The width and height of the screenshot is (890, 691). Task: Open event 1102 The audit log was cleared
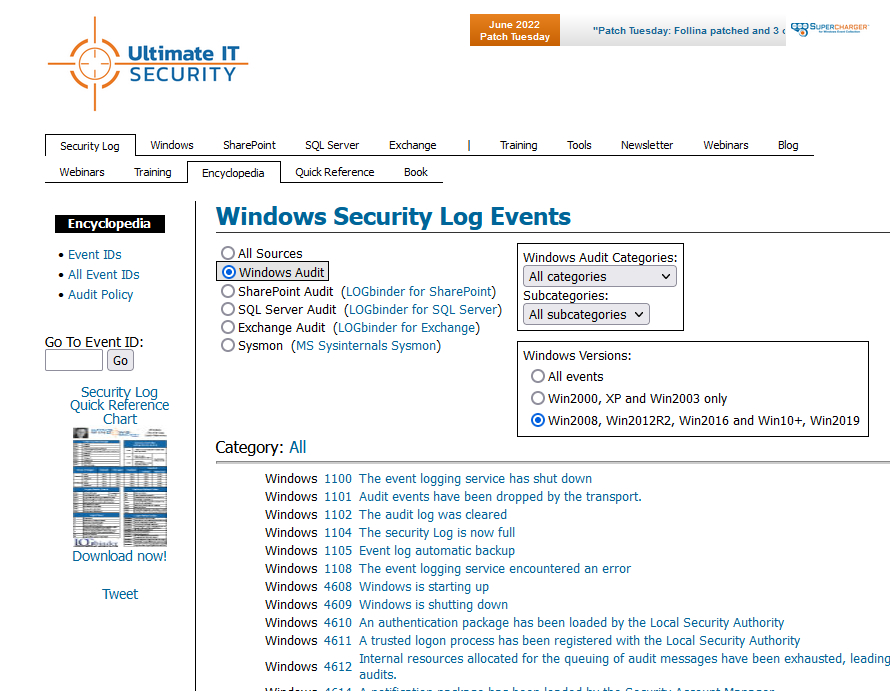point(433,514)
